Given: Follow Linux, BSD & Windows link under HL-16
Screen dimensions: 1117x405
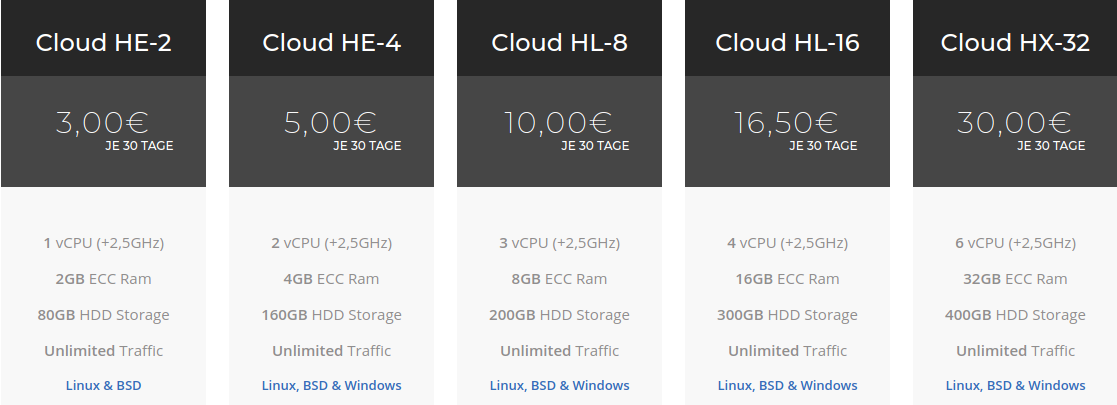Looking at the screenshot, I should click(787, 386).
